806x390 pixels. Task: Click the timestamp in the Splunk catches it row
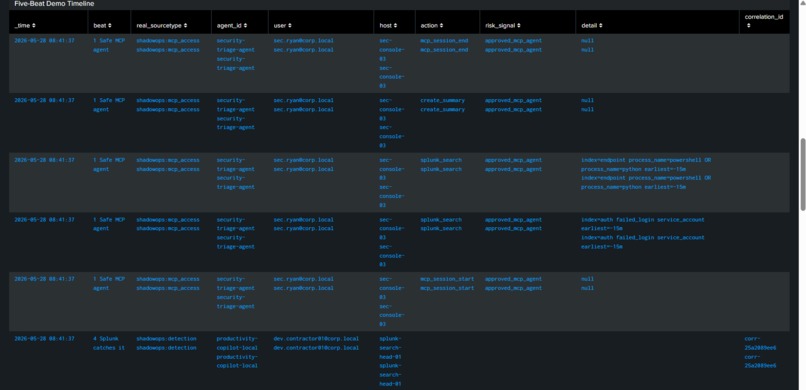tap(44, 339)
